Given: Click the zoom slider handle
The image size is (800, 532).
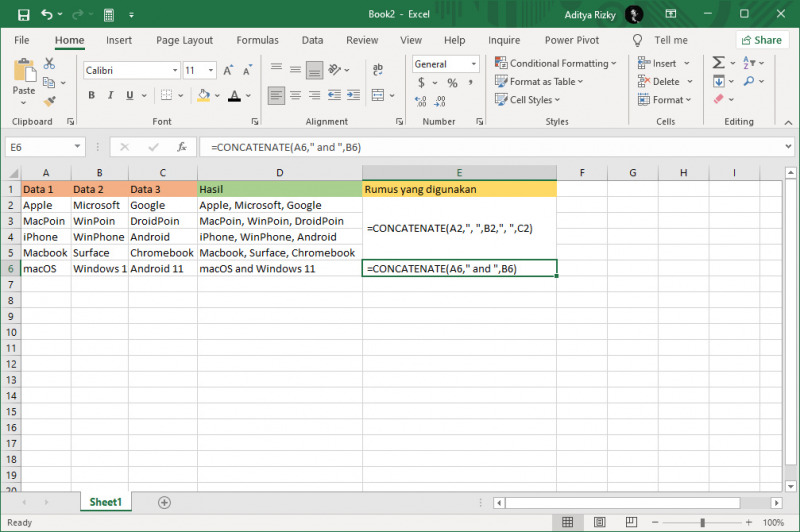Looking at the screenshot, I should [703, 522].
